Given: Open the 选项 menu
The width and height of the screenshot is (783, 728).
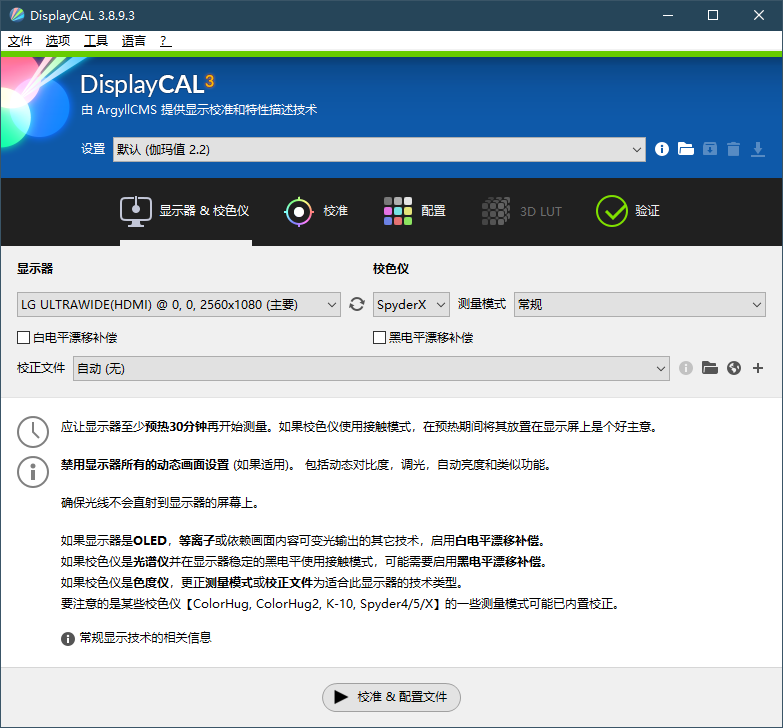Looking at the screenshot, I should pyautogui.click(x=58, y=41).
